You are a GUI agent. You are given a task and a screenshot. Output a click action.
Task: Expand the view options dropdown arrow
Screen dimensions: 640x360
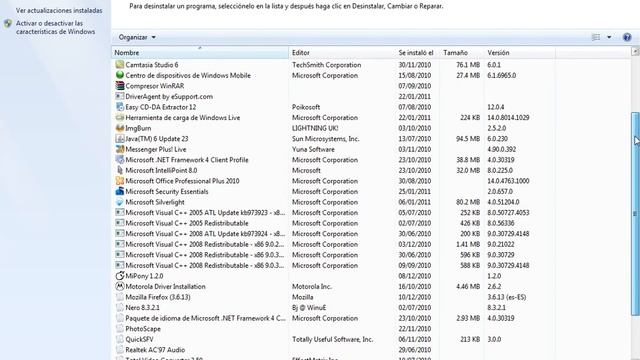(609, 37)
